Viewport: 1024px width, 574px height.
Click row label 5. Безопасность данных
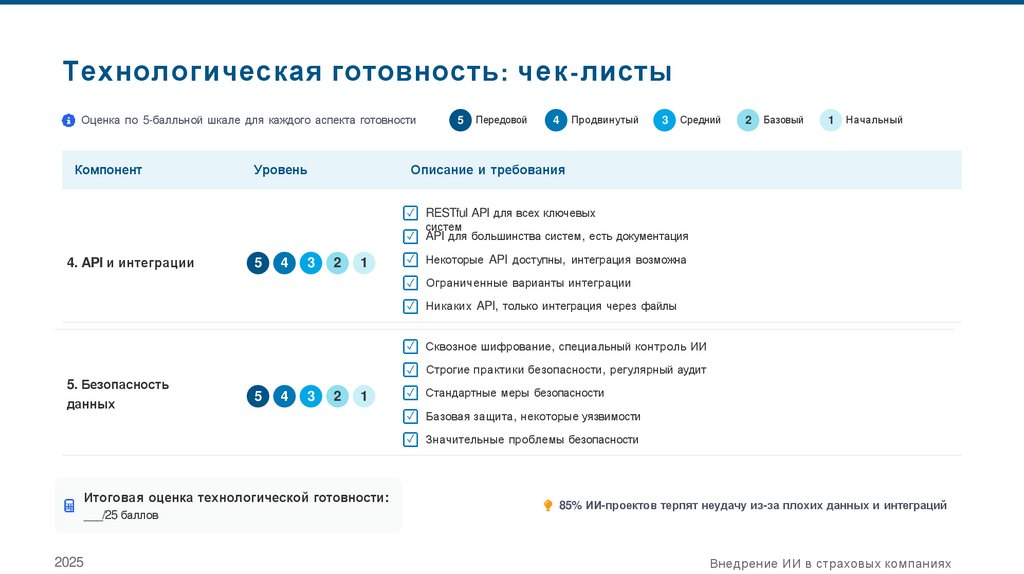tap(118, 394)
